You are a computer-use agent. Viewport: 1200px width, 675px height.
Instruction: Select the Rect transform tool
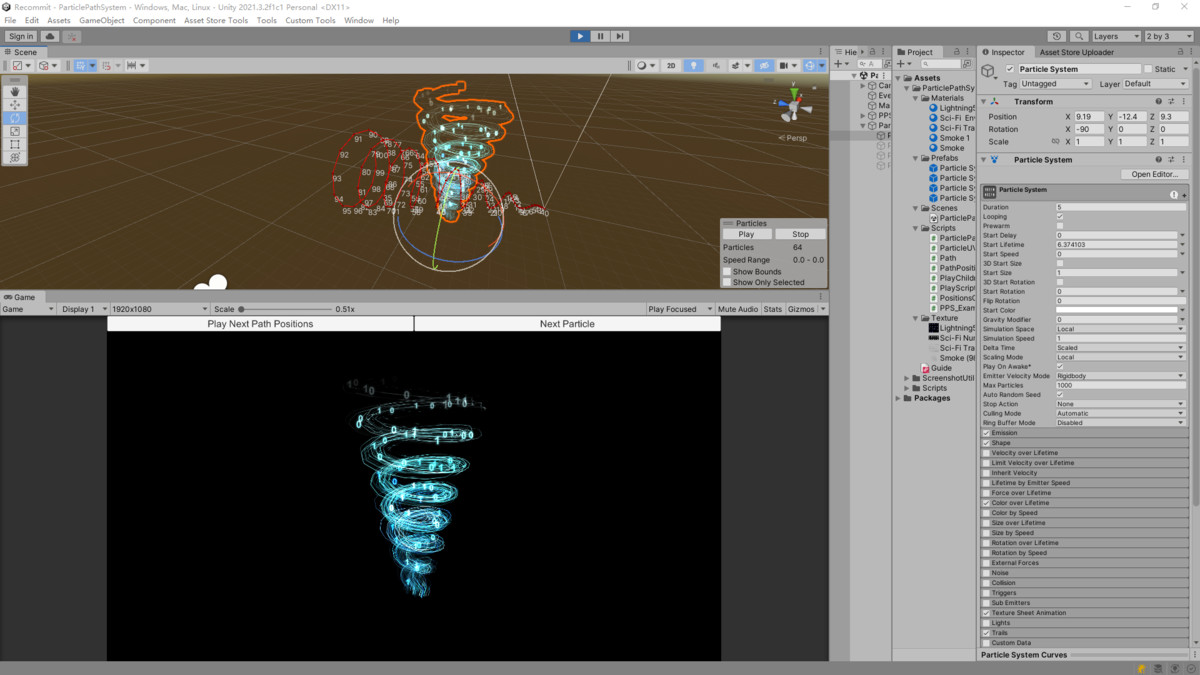(x=15, y=144)
